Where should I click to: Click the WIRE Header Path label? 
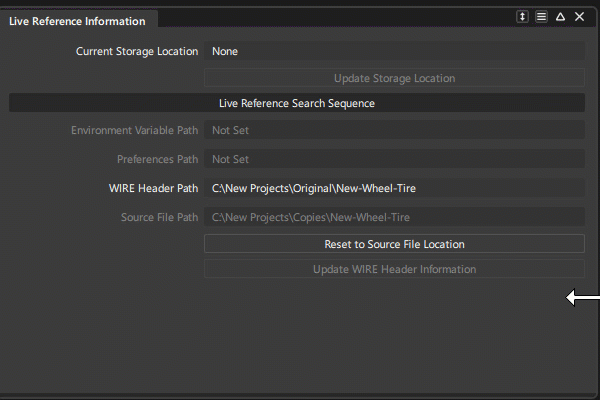click(x=154, y=188)
